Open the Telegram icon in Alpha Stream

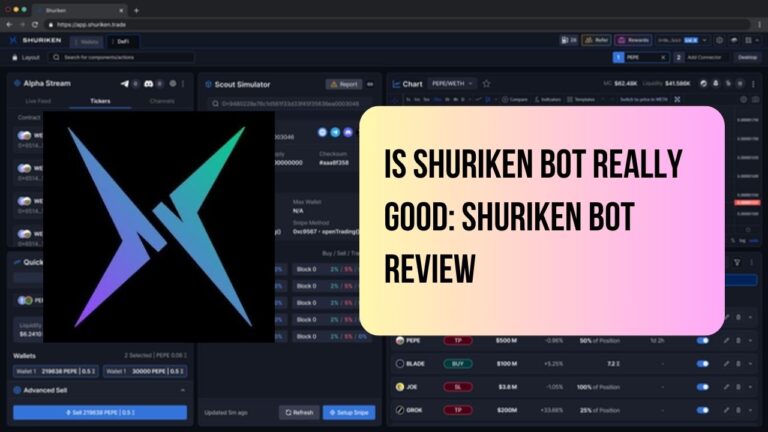(x=124, y=84)
